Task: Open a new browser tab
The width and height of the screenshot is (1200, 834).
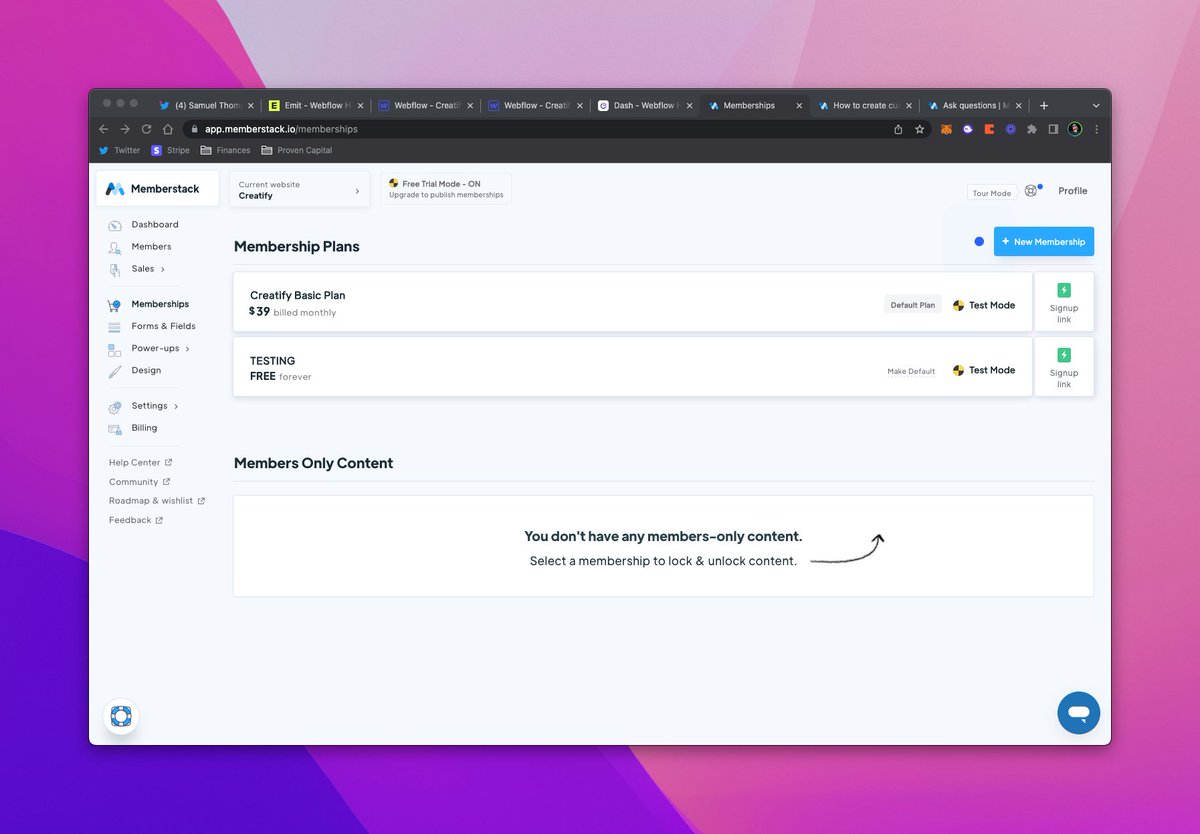Action: click(x=1044, y=105)
